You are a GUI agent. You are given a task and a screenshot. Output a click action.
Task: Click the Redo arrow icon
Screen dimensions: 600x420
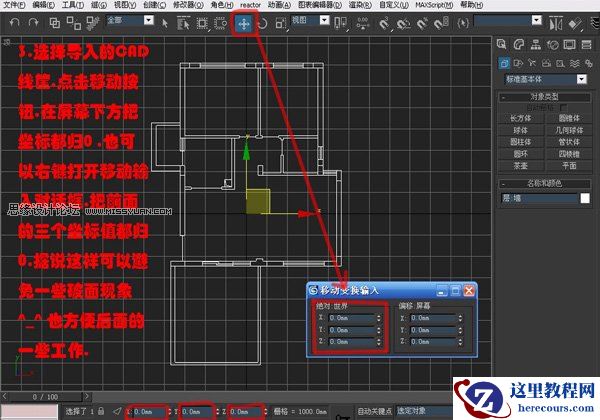[34, 23]
